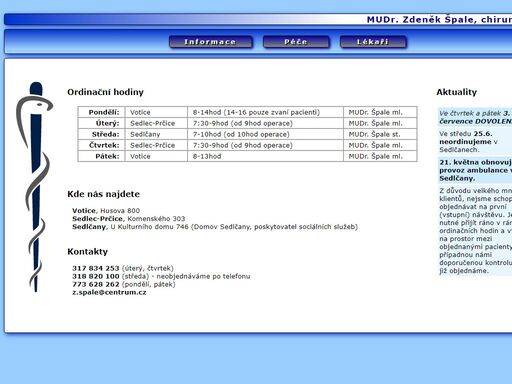Image resolution: width=512 pixels, height=384 pixels.
Task: Click the Sedlčany U Kulturního domu address
Action: [x=215, y=227]
